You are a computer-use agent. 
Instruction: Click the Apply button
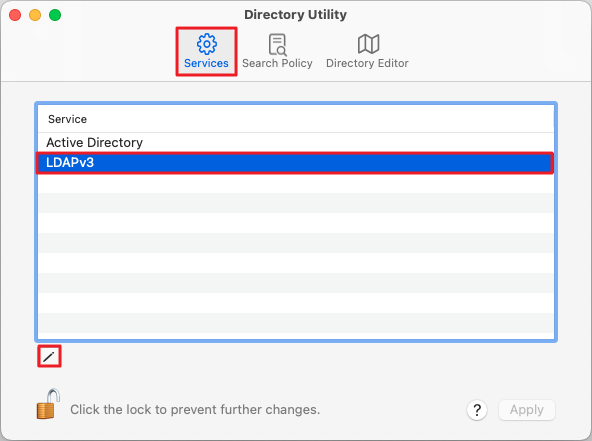click(x=527, y=410)
